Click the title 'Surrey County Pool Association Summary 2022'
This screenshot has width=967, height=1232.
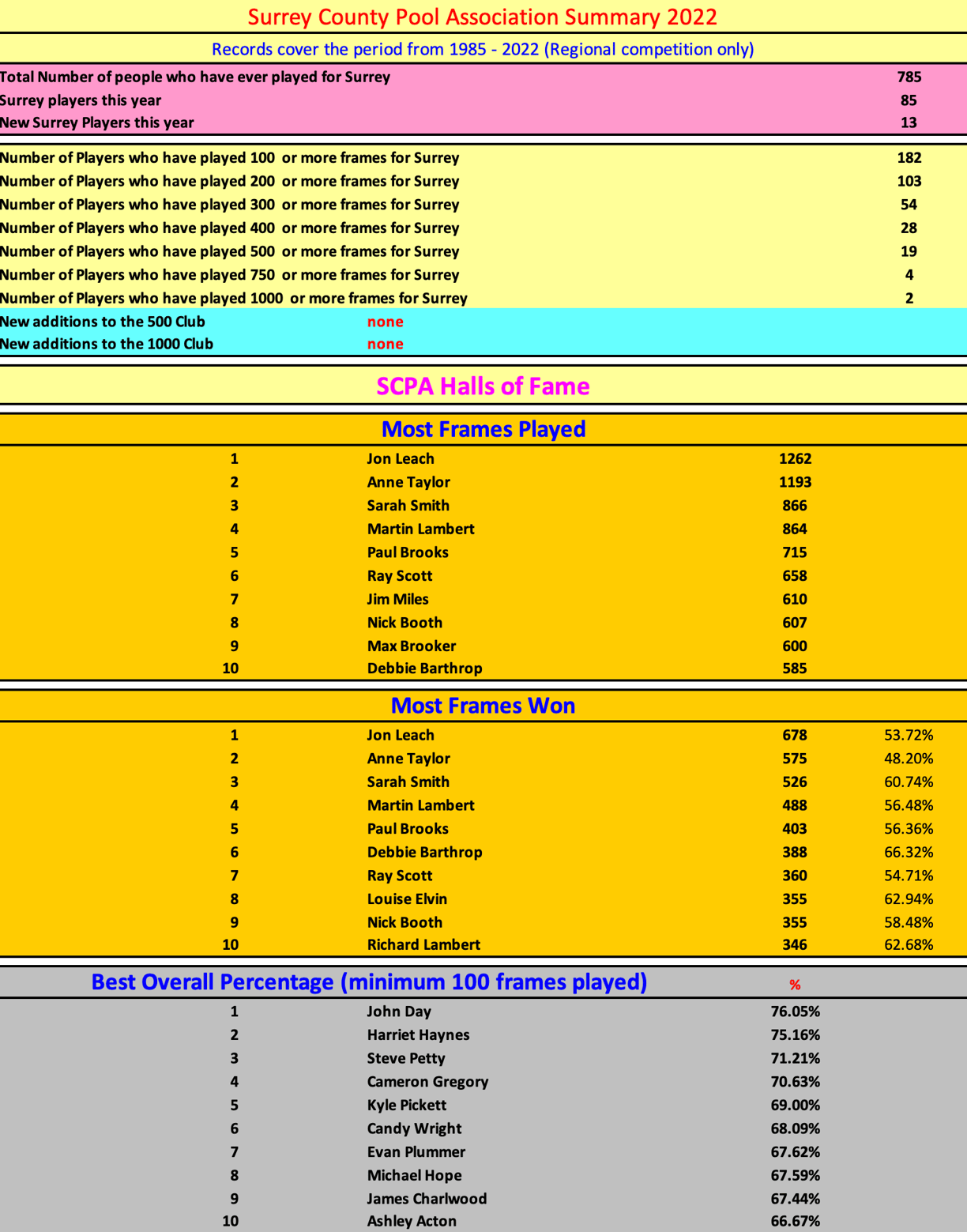tap(483, 17)
